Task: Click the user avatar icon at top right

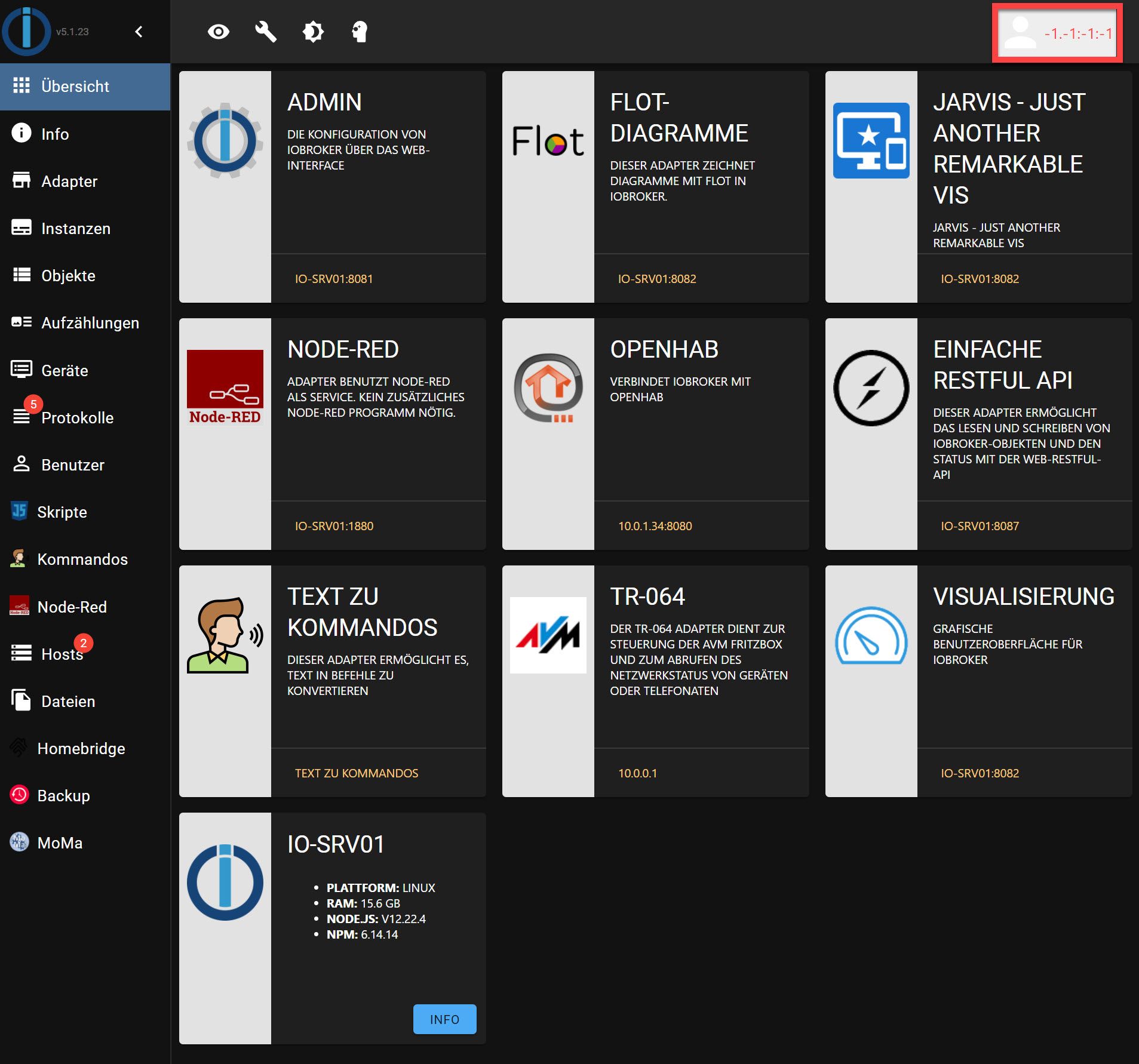Action: pos(1020,32)
